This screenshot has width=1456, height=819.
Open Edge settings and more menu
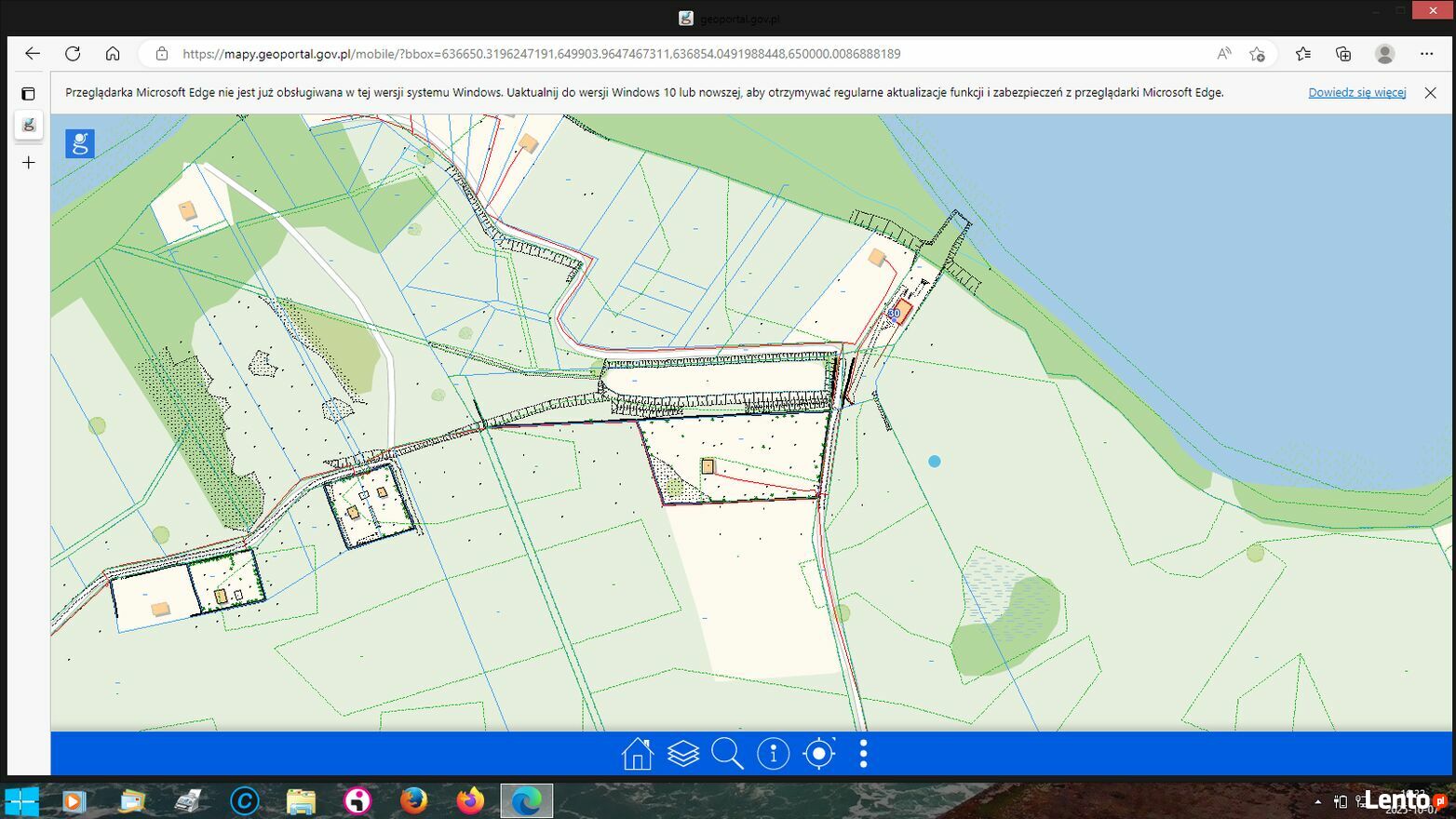tap(1426, 54)
